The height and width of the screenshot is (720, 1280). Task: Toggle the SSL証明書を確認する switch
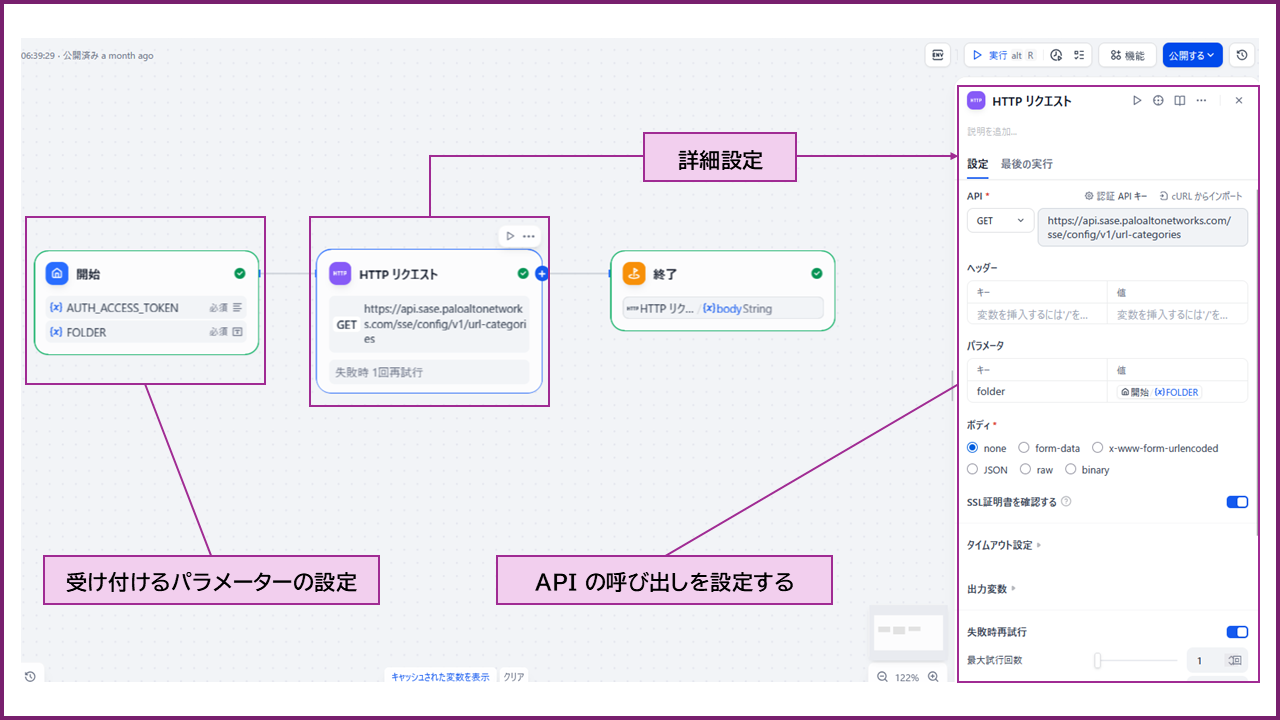[1237, 502]
